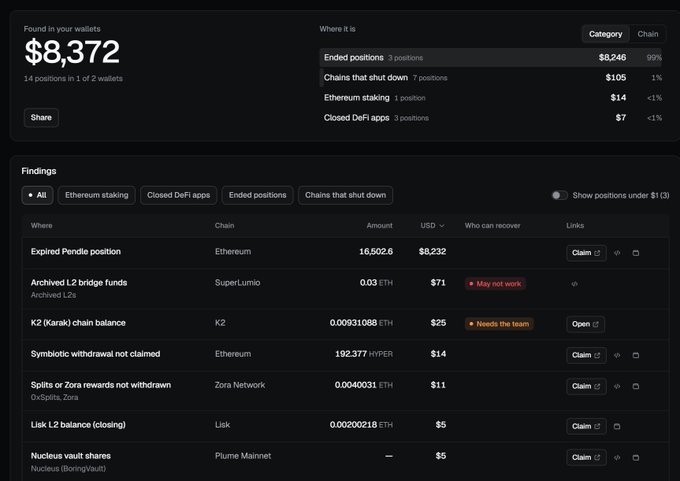Click the May not work status badge

pos(495,284)
